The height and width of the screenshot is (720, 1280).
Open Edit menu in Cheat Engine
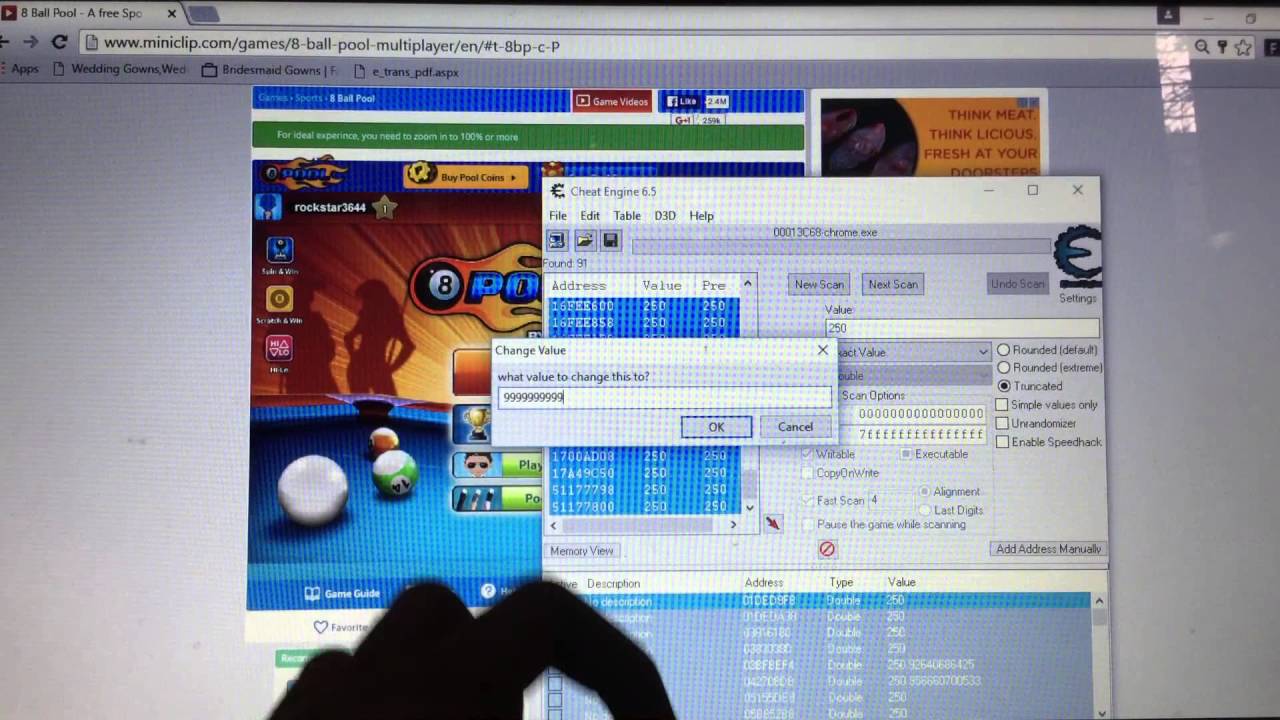[x=590, y=216]
